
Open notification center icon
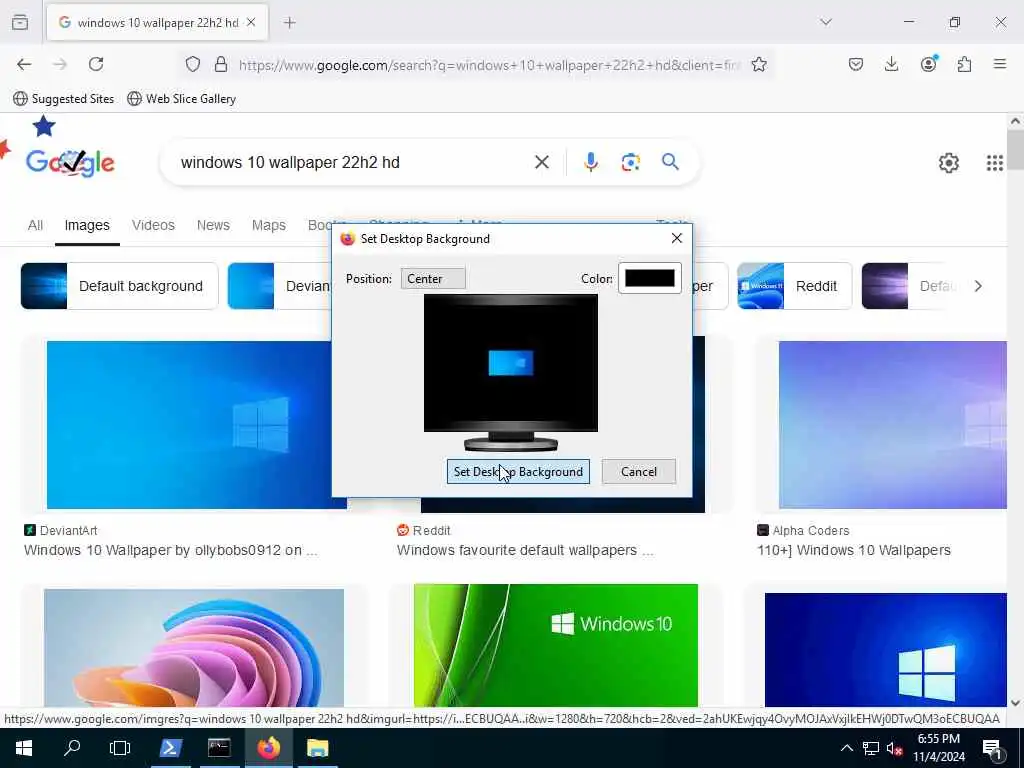(x=992, y=749)
